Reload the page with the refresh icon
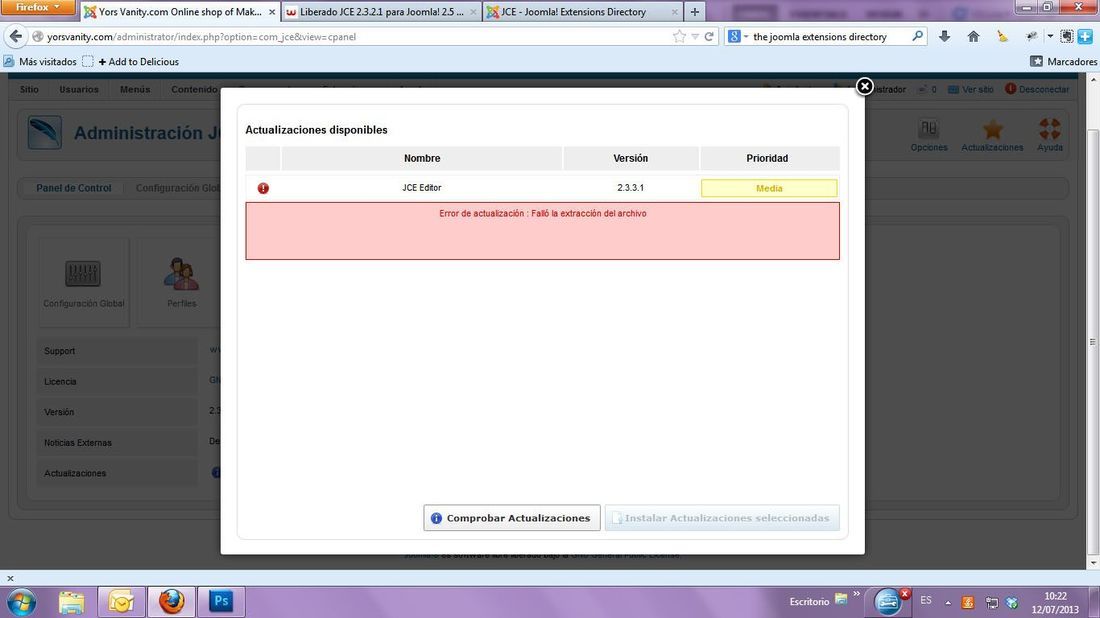The image size is (1100, 618). [x=709, y=36]
